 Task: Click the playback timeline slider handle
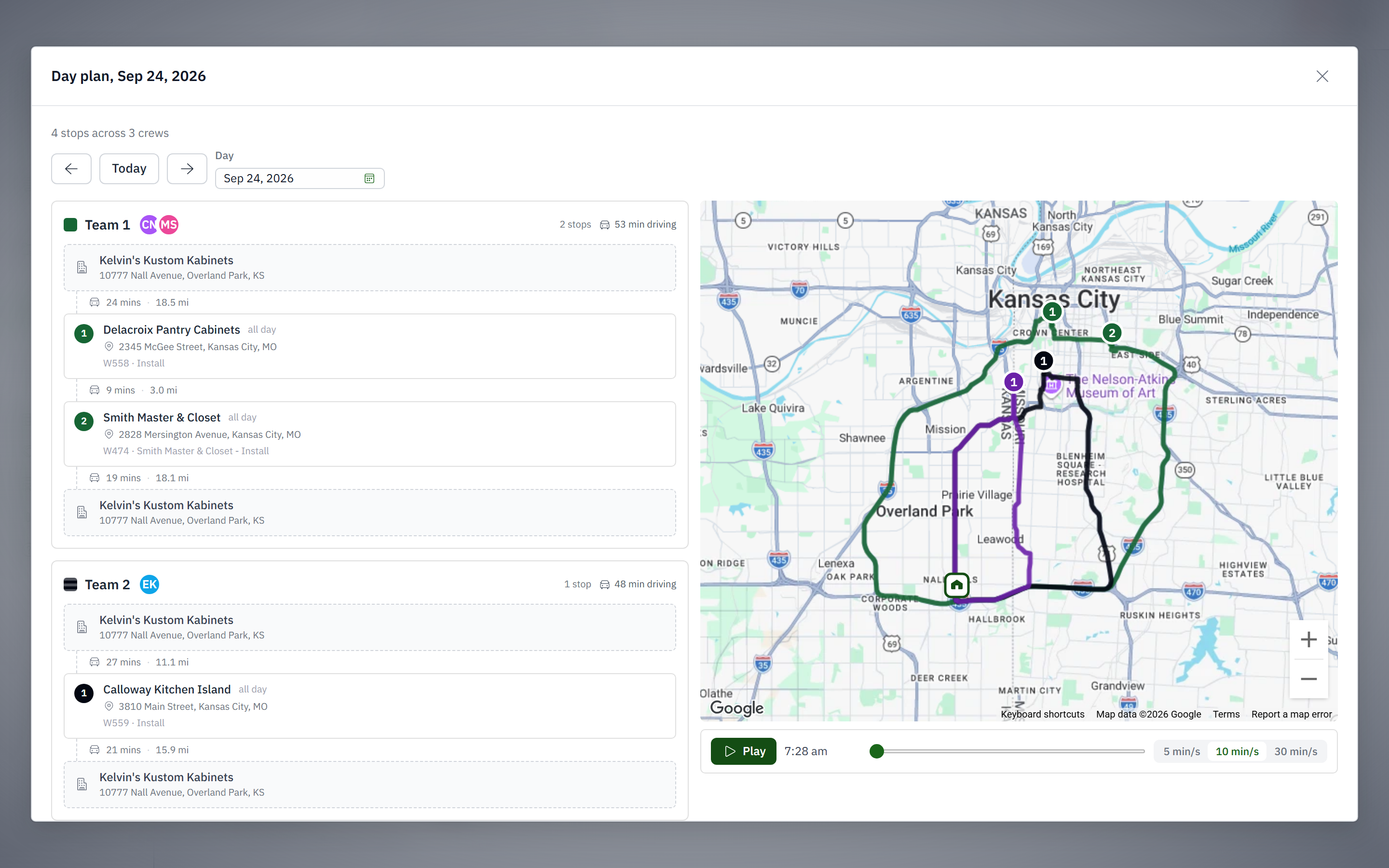click(876, 751)
